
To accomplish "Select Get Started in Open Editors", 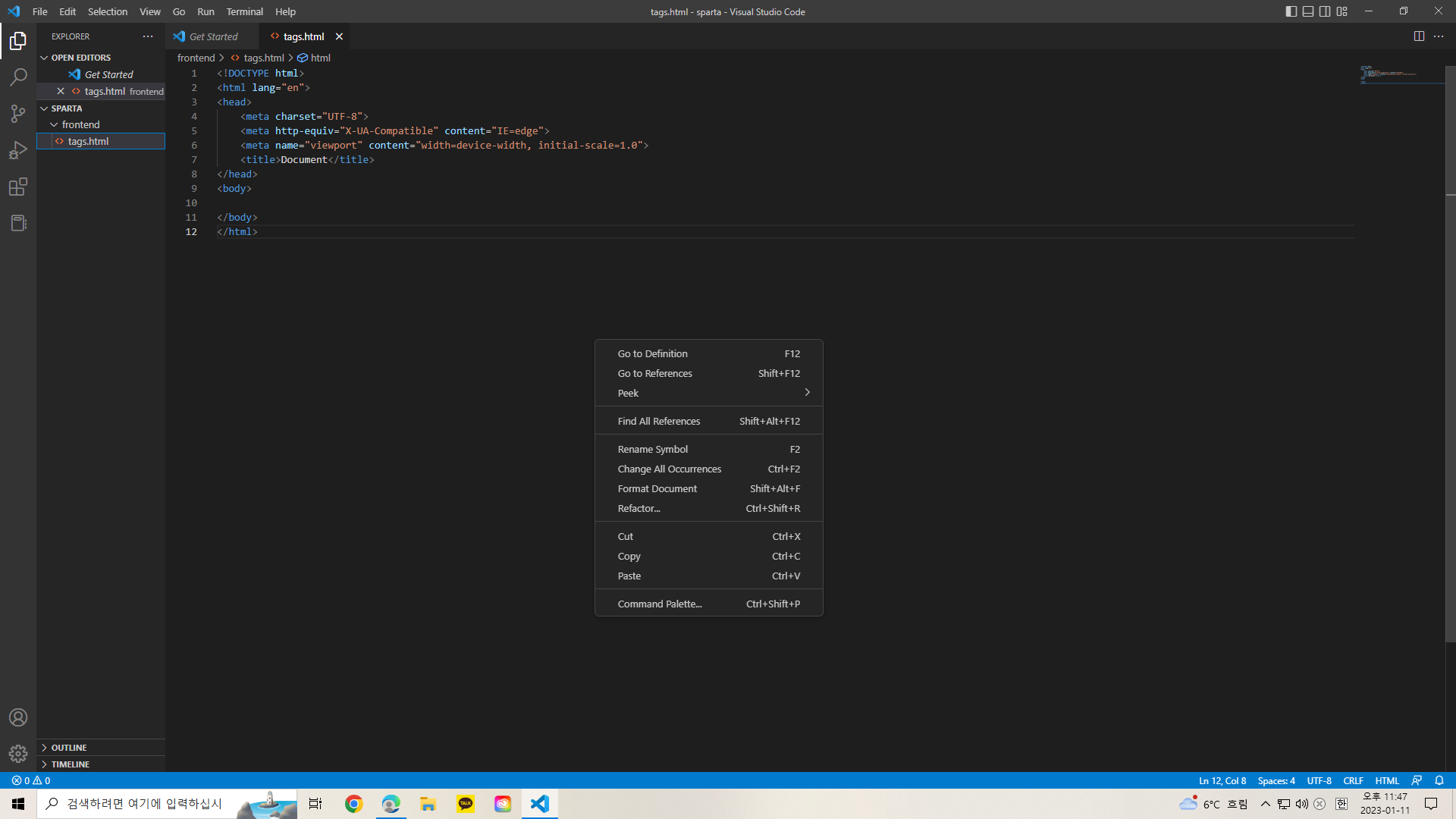I will click(101, 74).
